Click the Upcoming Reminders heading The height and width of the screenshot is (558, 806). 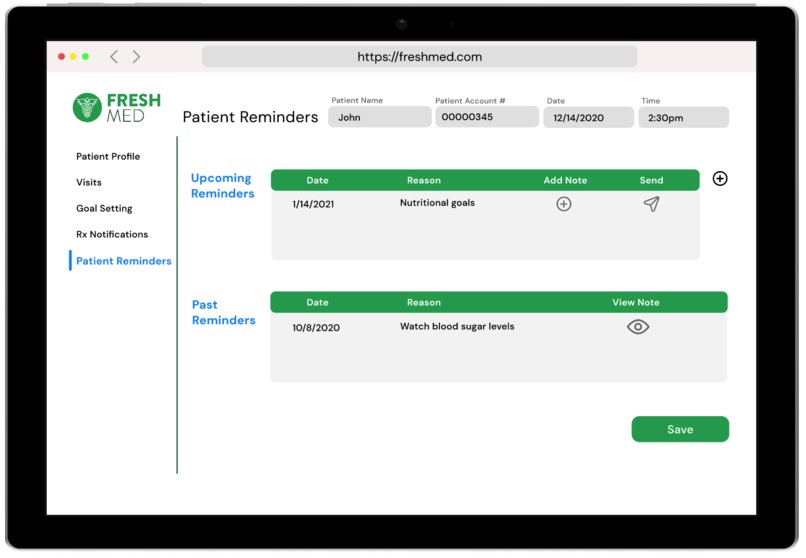coord(223,185)
